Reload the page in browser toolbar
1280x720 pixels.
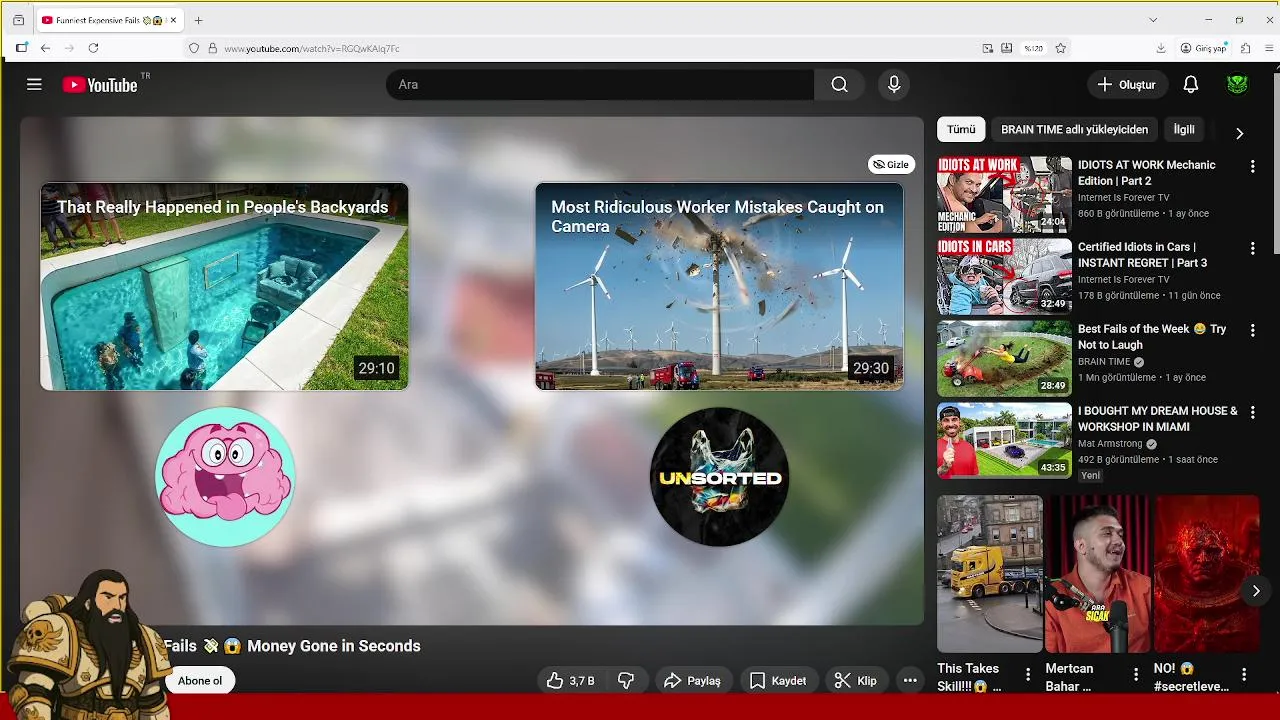pos(93,48)
